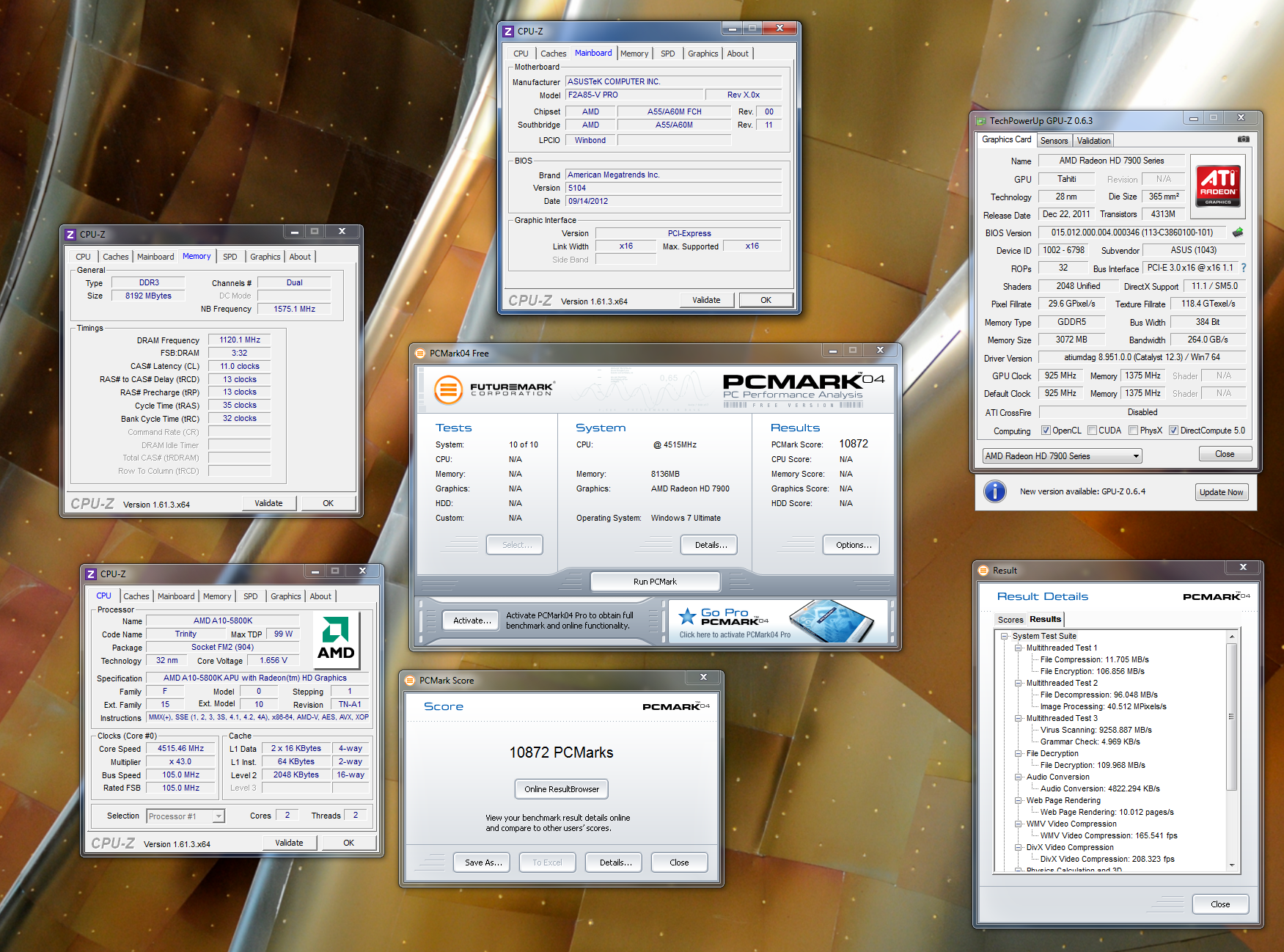Select 'File Encryption: 106.856 MB/s' result row
Viewport: 1284px width, 952px height.
(x=1092, y=671)
